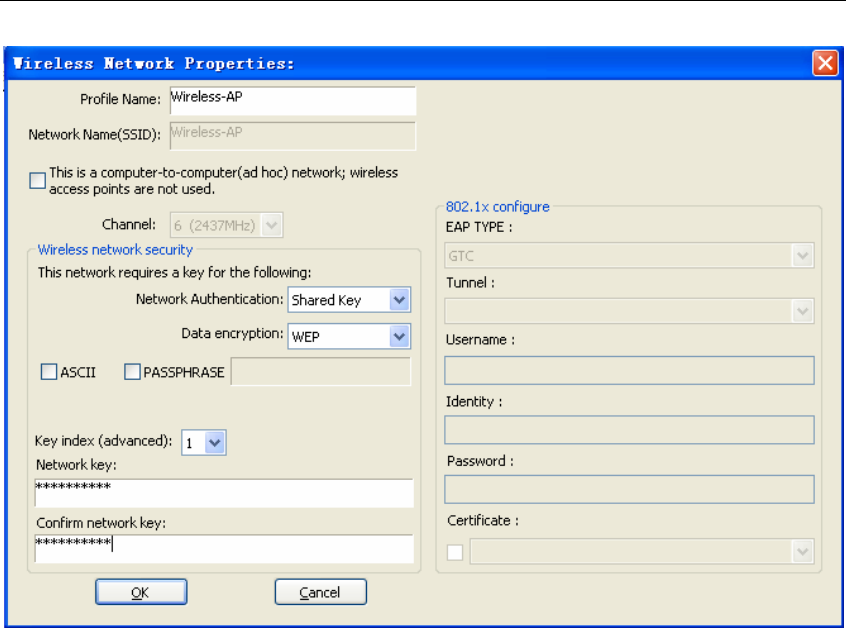The width and height of the screenshot is (846, 628).
Task: Click the 802.1x Username field
Action: coord(629,370)
